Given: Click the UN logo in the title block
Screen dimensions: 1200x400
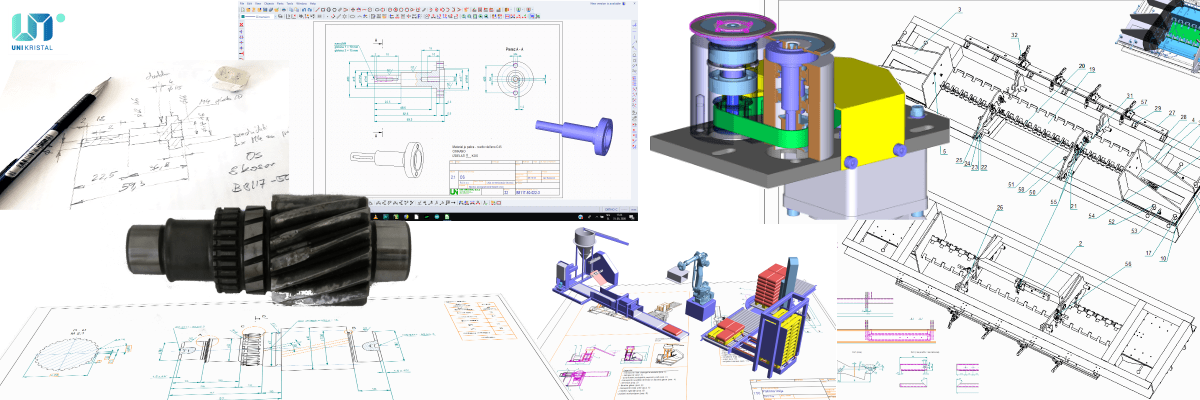Looking at the screenshot, I should [454, 191].
